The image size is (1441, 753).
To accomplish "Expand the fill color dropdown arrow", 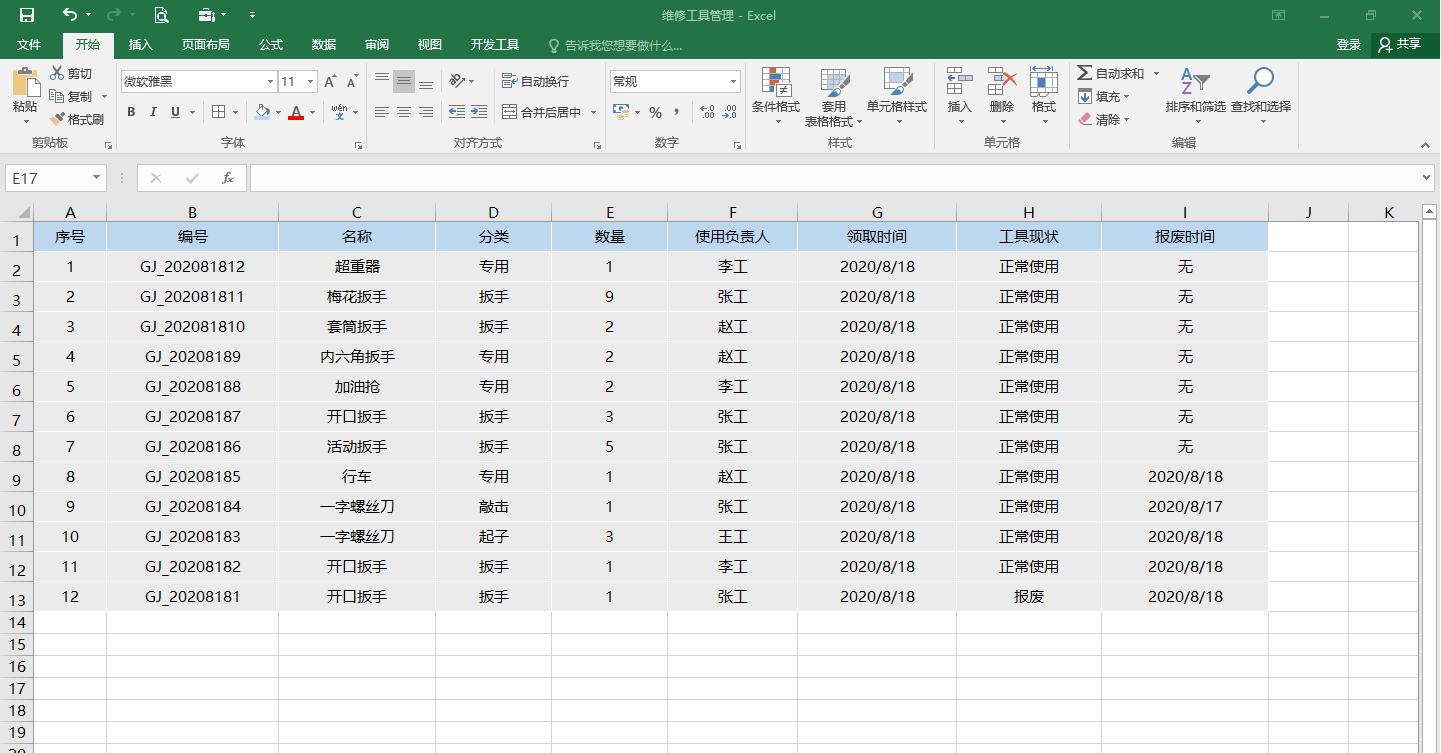I will pos(280,113).
